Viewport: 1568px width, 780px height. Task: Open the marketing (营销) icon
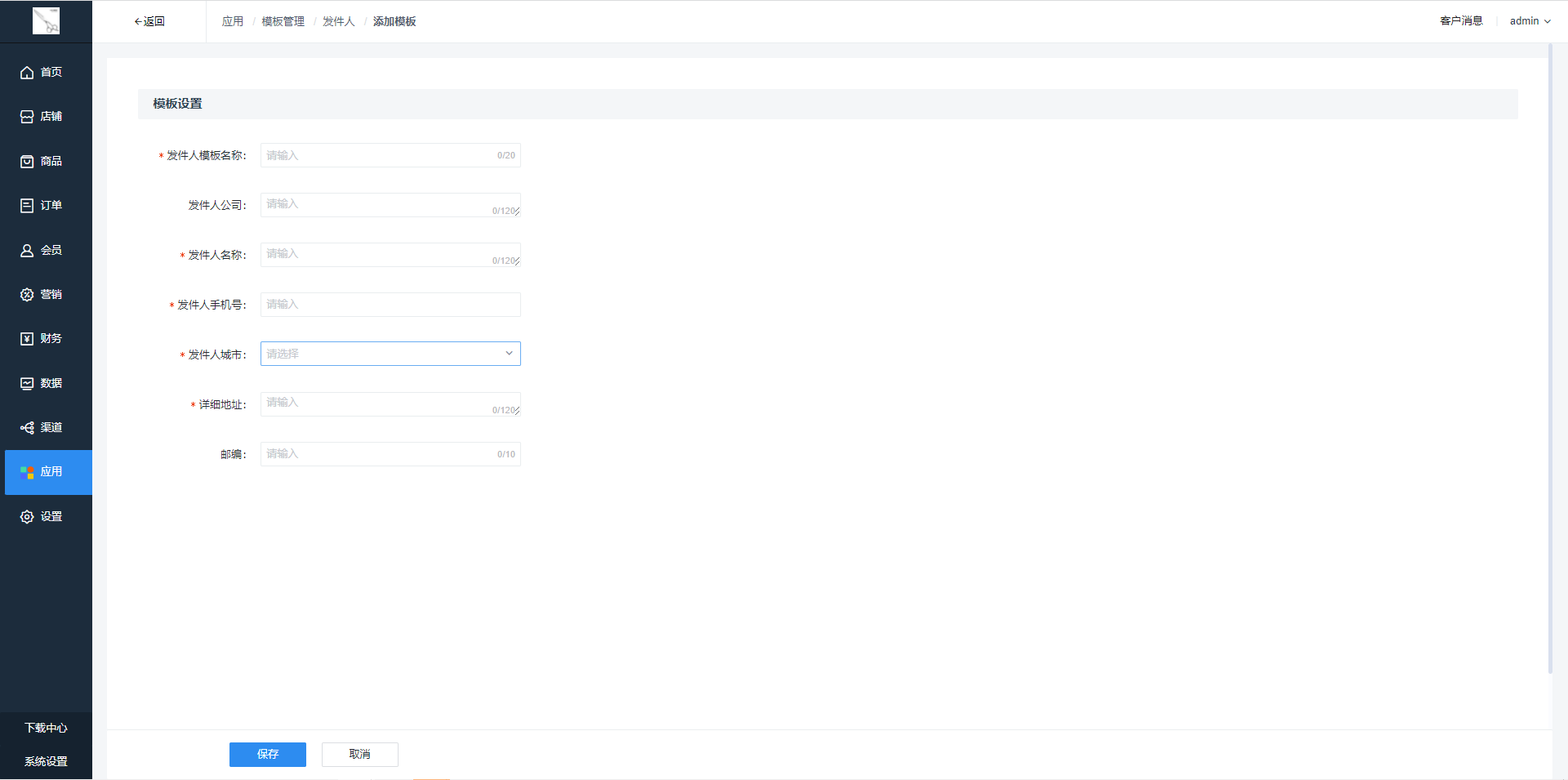(27, 295)
